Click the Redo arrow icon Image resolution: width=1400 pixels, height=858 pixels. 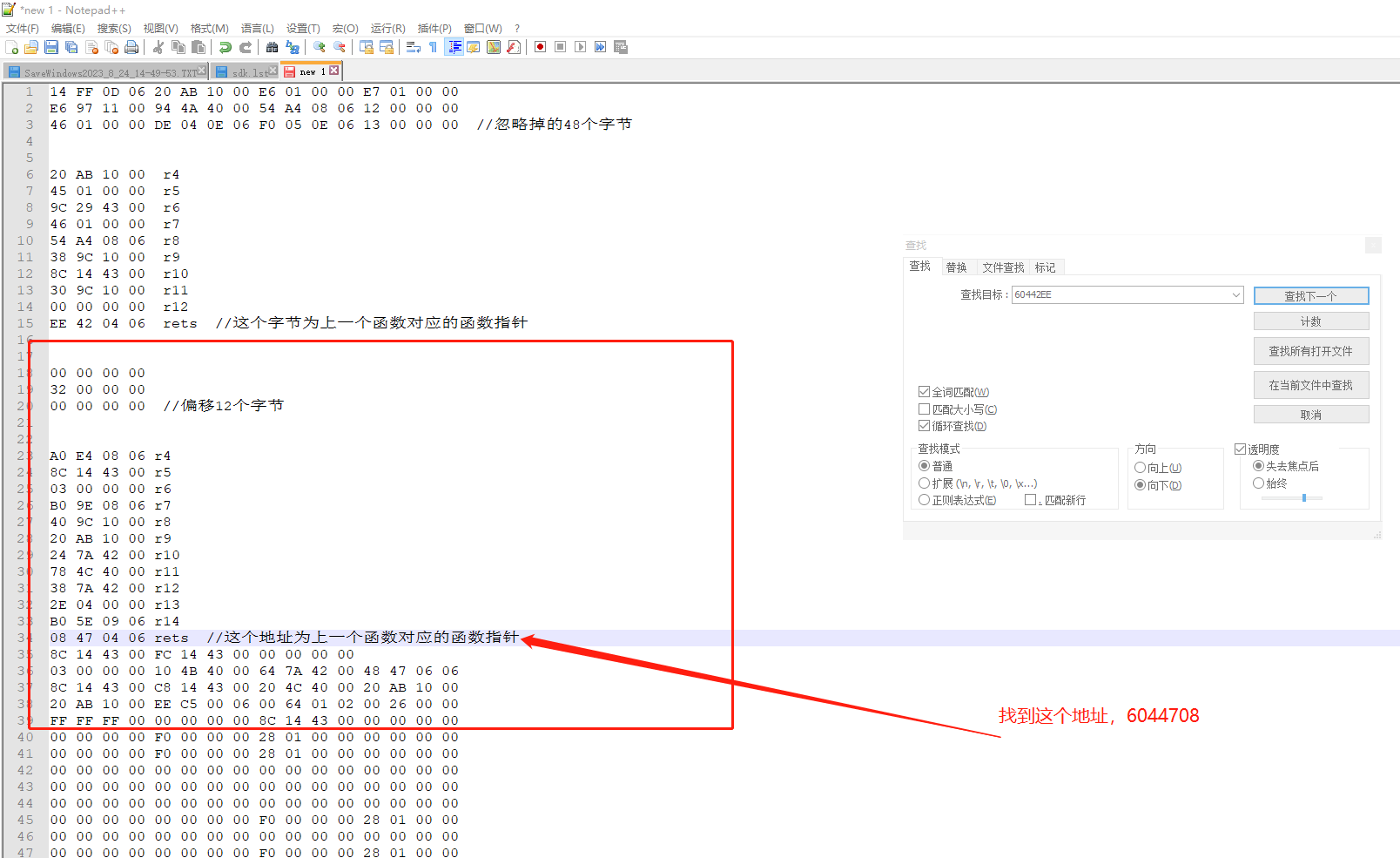pyautogui.click(x=246, y=47)
